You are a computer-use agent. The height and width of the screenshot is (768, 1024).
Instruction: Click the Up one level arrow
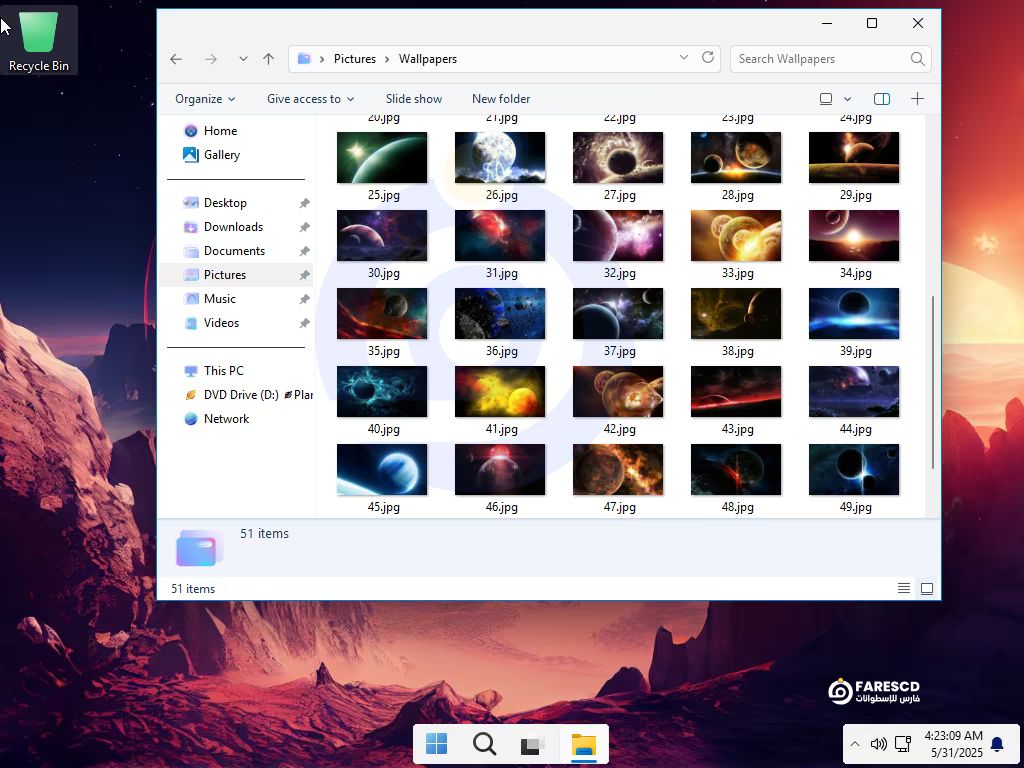pyautogui.click(x=268, y=59)
